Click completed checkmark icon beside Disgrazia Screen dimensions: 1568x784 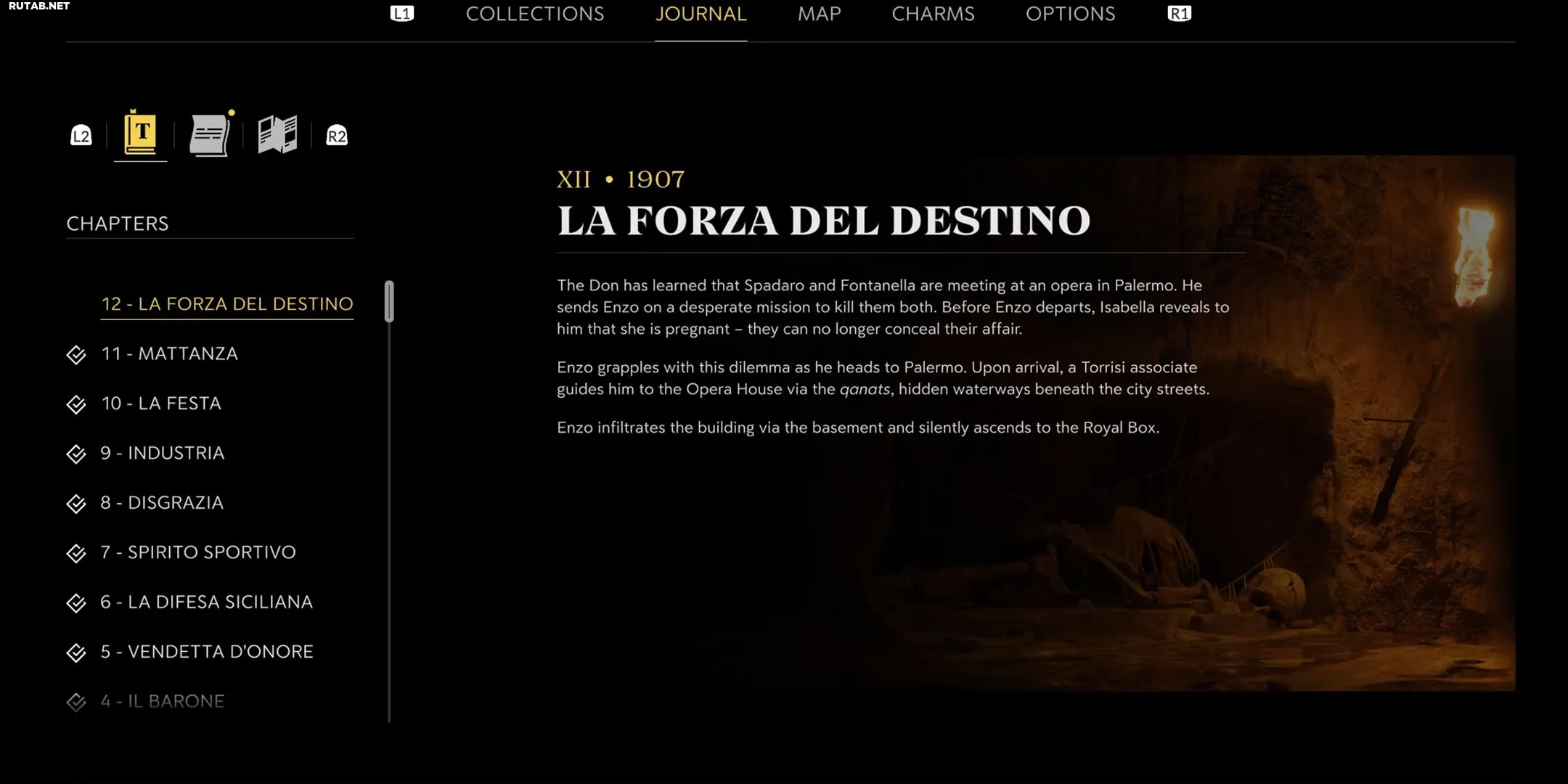click(x=76, y=504)
